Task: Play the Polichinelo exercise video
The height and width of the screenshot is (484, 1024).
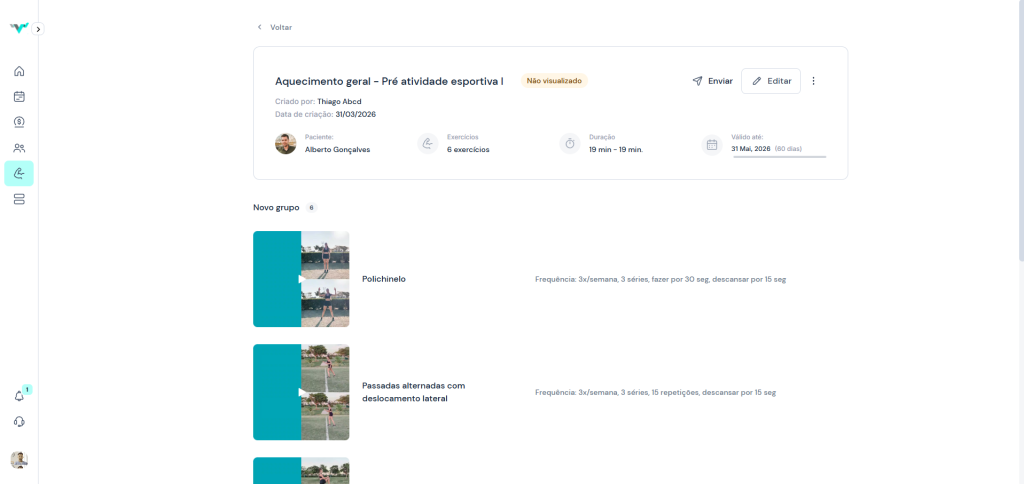Action: [x=301, y=279]
